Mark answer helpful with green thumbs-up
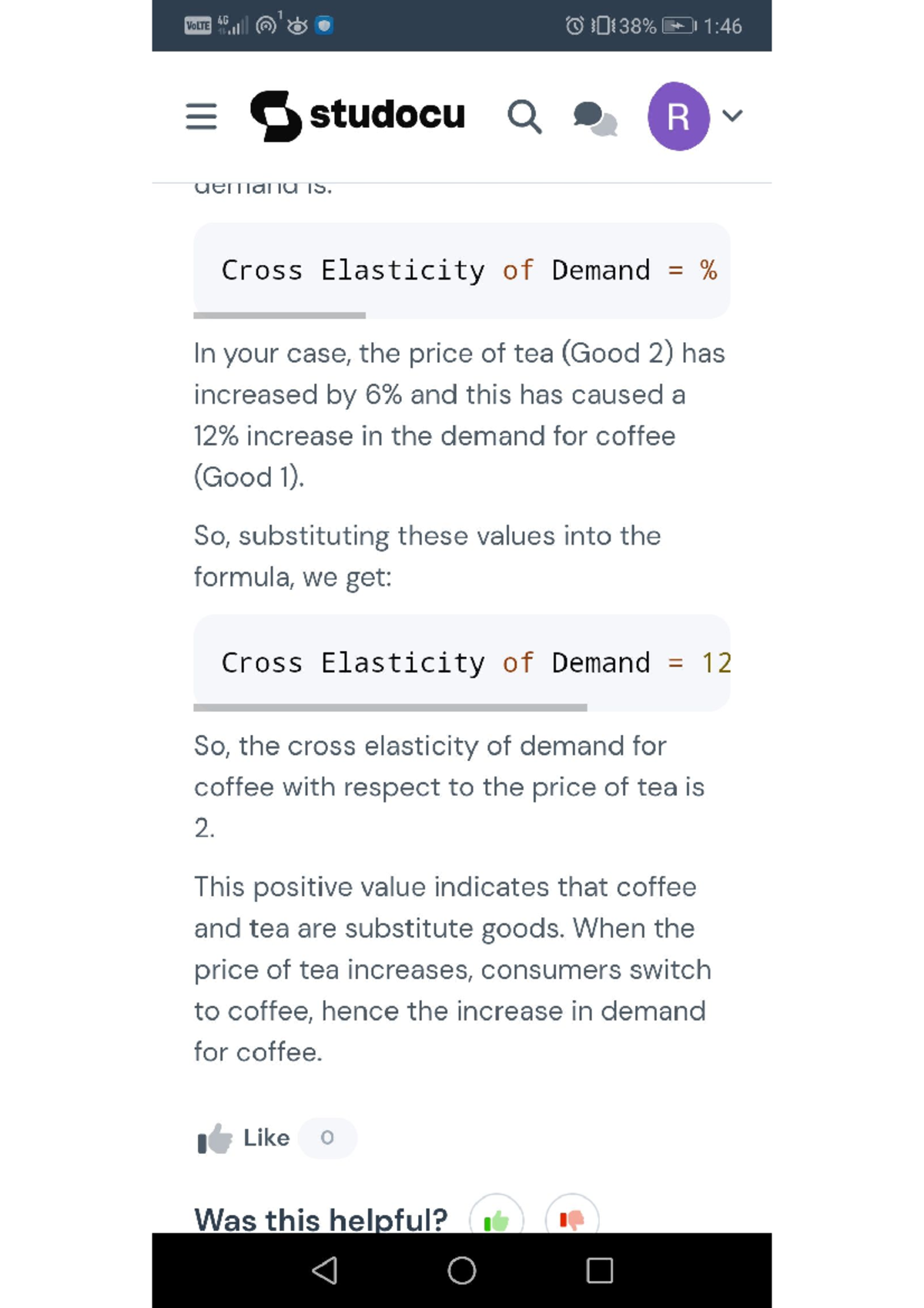Viewport: 924px width, 1308px height. point(497,1219)
